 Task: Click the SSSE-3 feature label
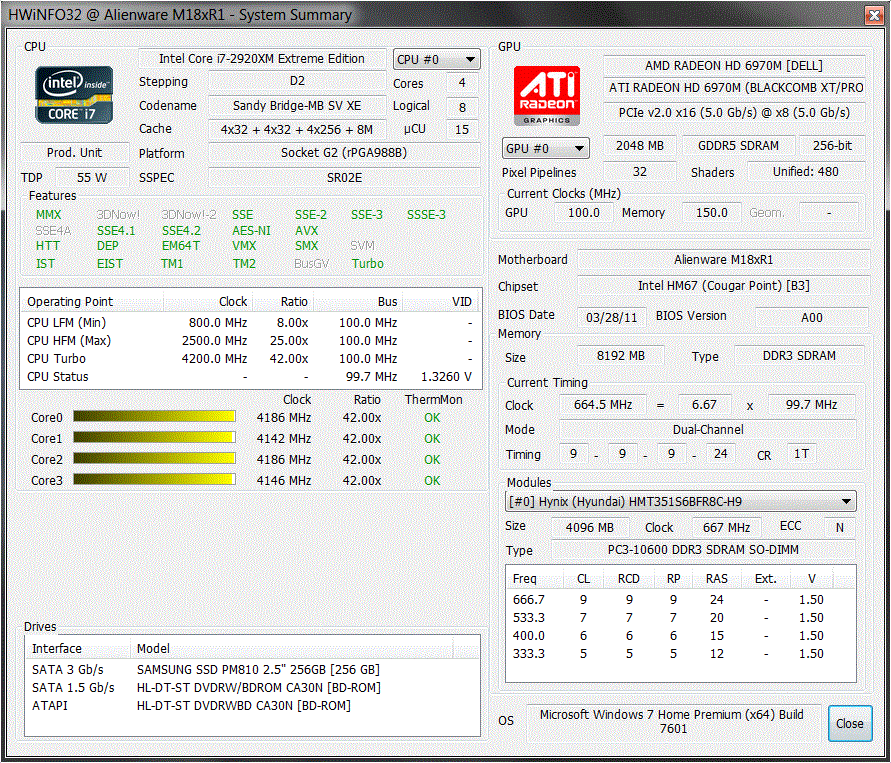(x=426, y=215)
